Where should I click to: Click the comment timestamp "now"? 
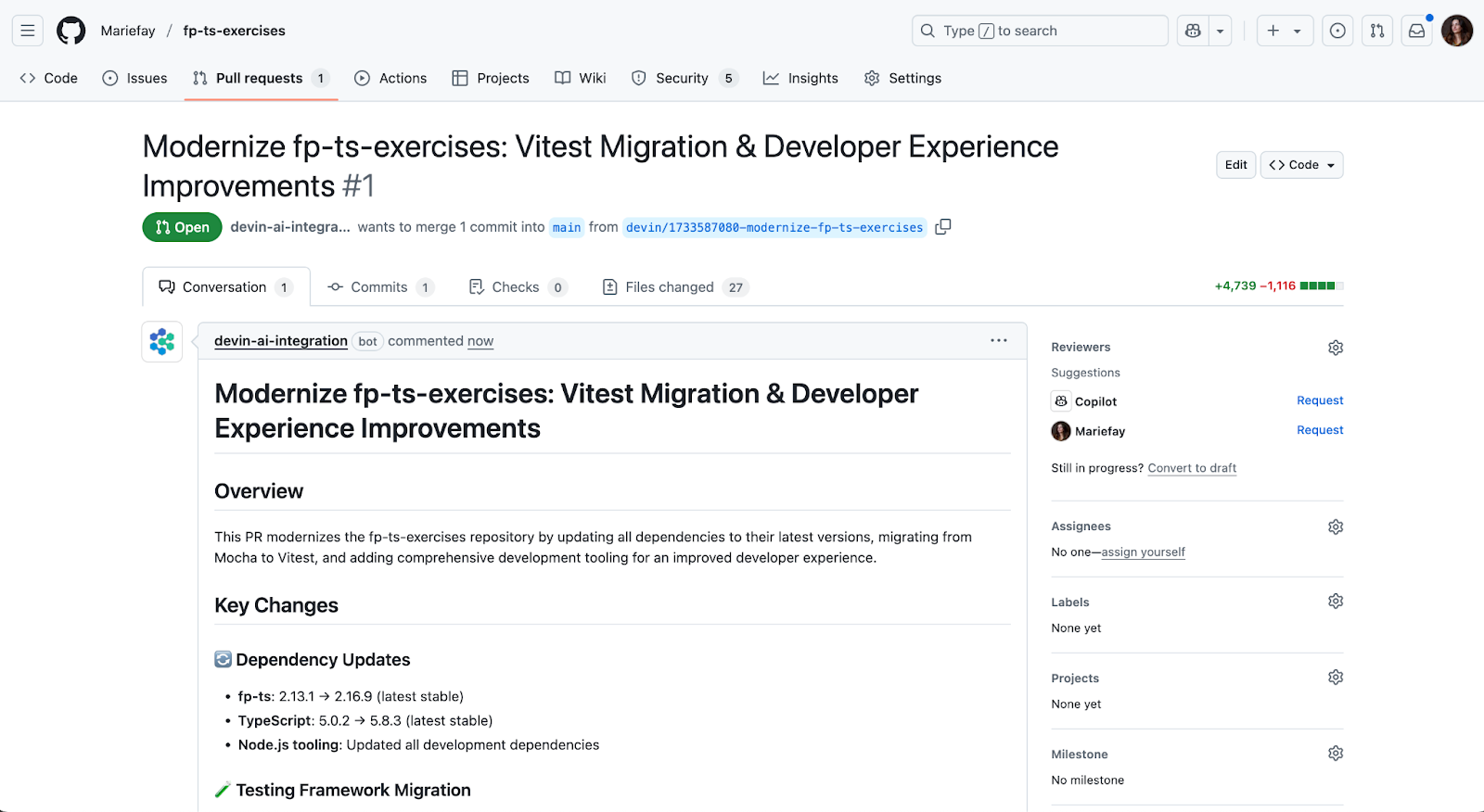[x=480, y=341]
